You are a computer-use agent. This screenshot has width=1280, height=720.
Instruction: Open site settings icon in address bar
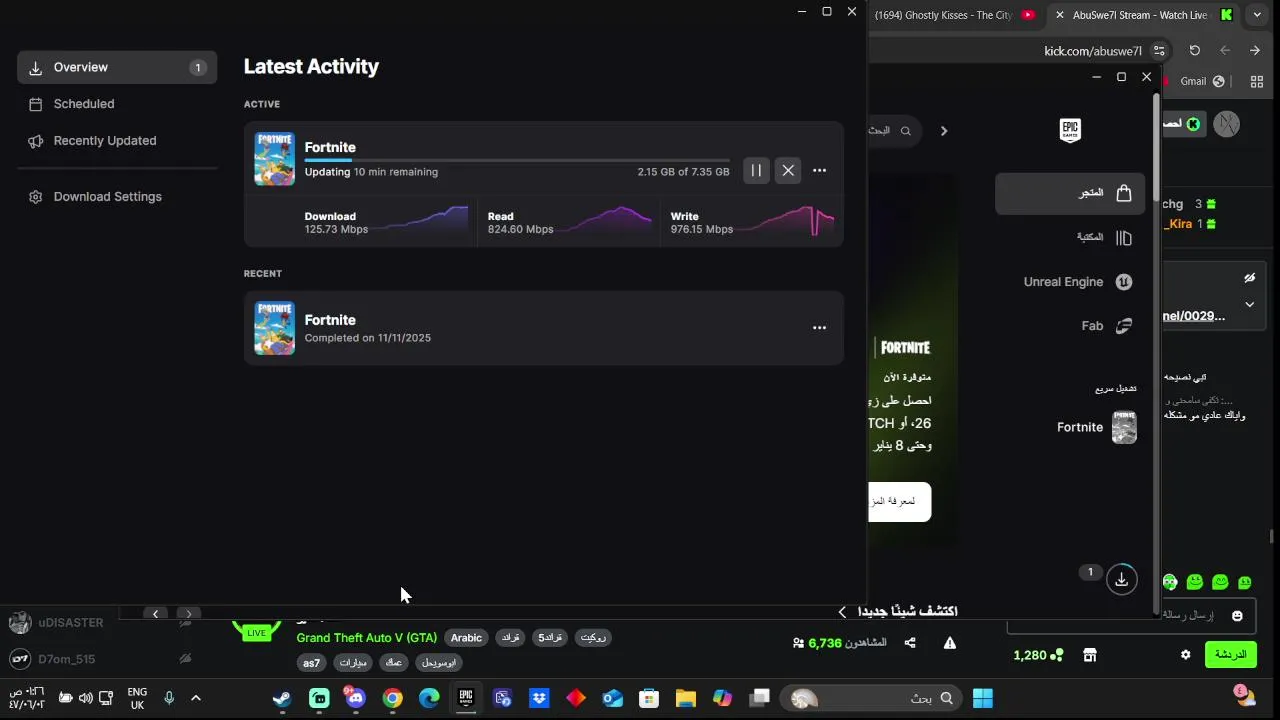tap(1159, 51)
